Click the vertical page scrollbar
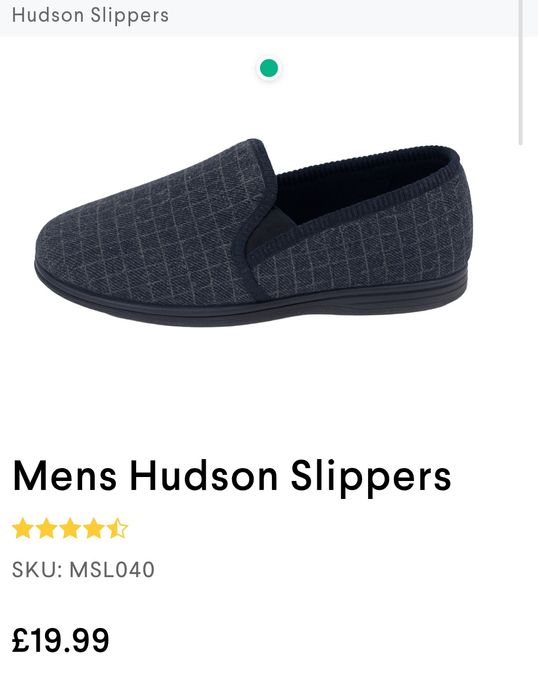 (x=521, y=72)
